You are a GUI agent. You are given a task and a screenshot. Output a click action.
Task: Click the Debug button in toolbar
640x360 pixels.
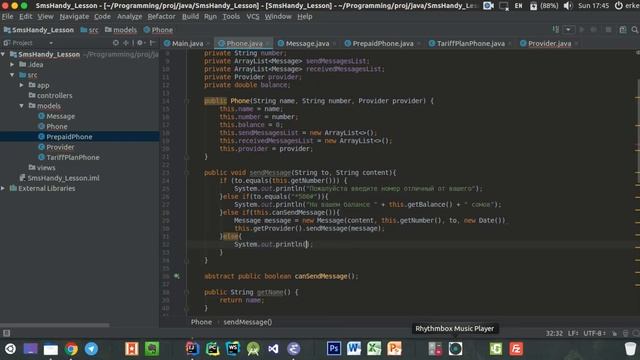[593, 30]
